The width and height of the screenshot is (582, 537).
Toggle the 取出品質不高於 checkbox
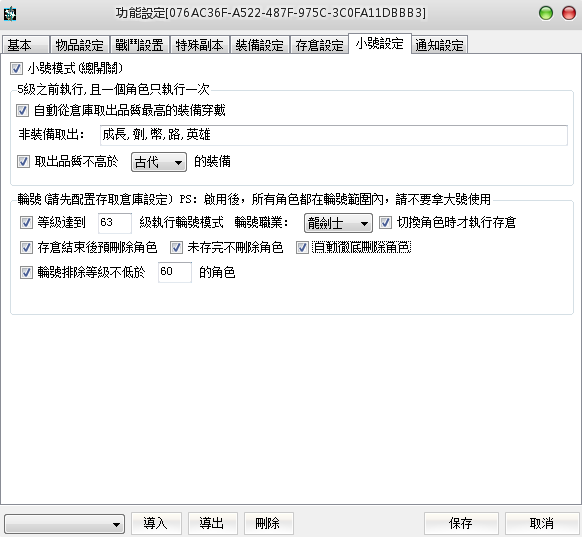pos(23,161)
